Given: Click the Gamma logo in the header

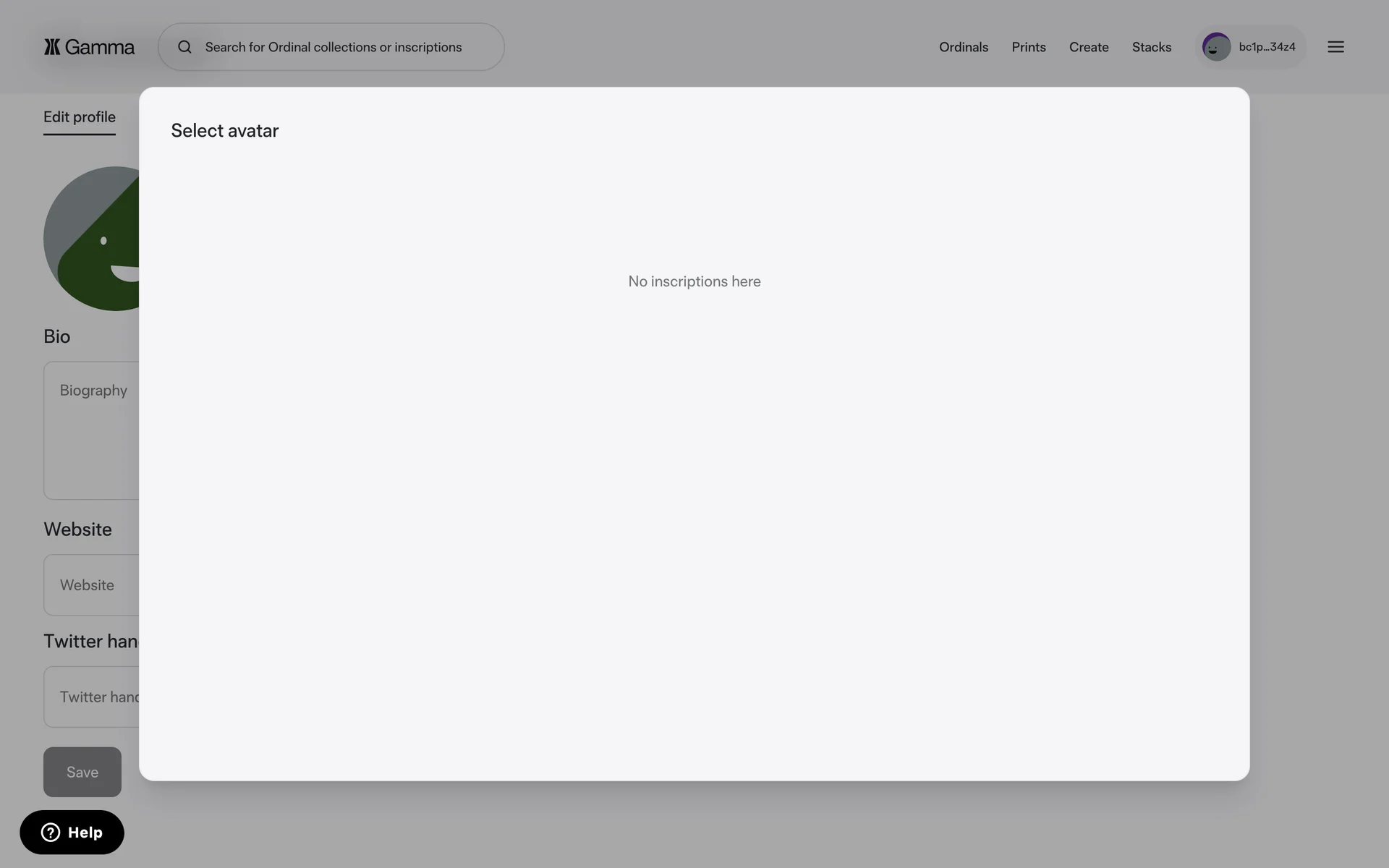Looking at the screenshot, I should point(89,47).
